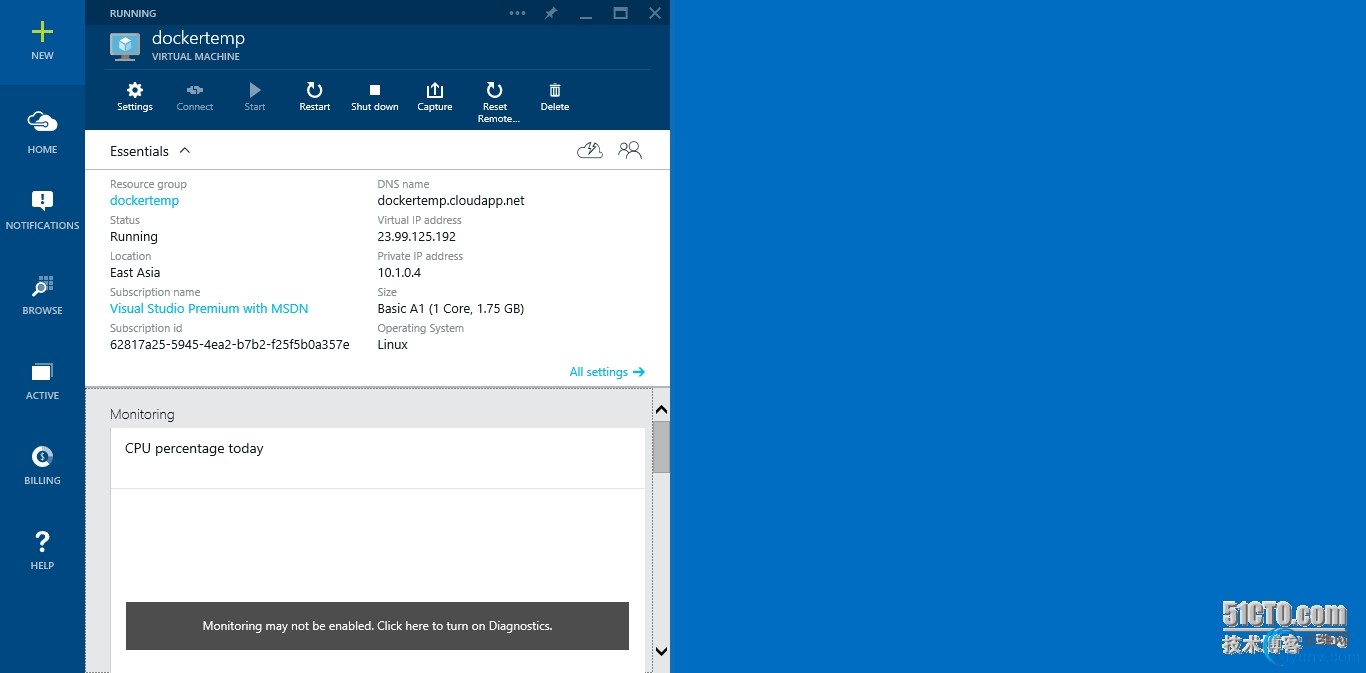
Task: Click the cloud lightning quick start icon
Action: click(590, 151)
